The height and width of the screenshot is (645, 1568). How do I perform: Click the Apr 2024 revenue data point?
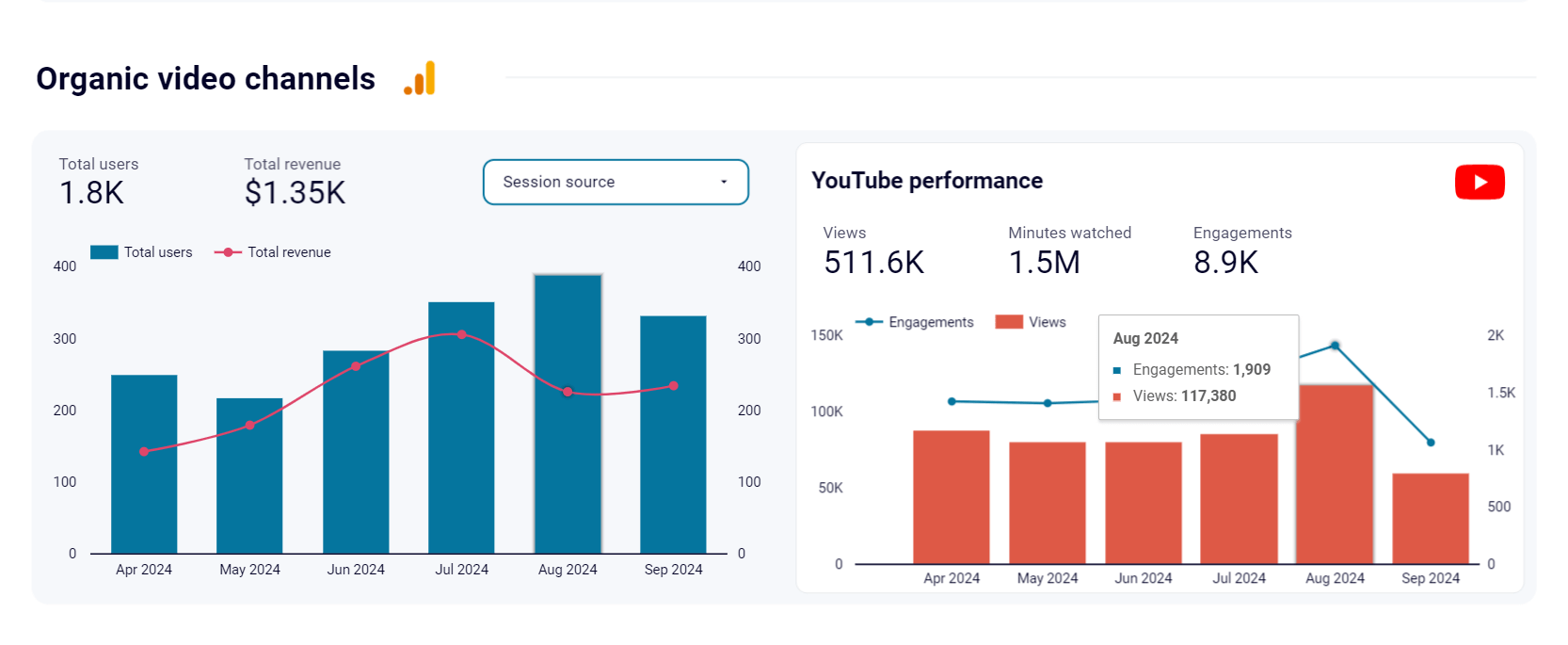tap(144, 451)
